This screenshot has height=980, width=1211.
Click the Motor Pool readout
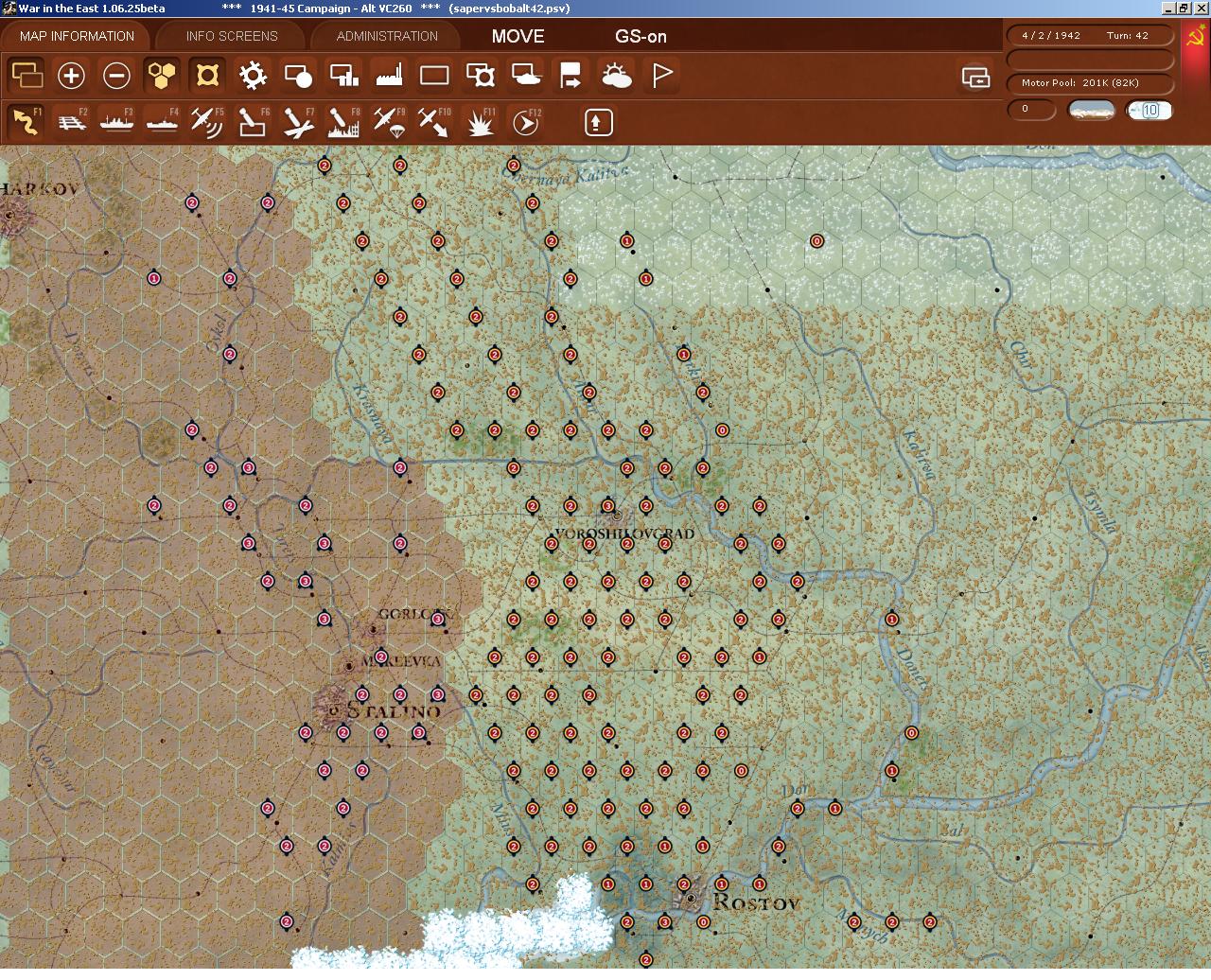point(1091,83)
